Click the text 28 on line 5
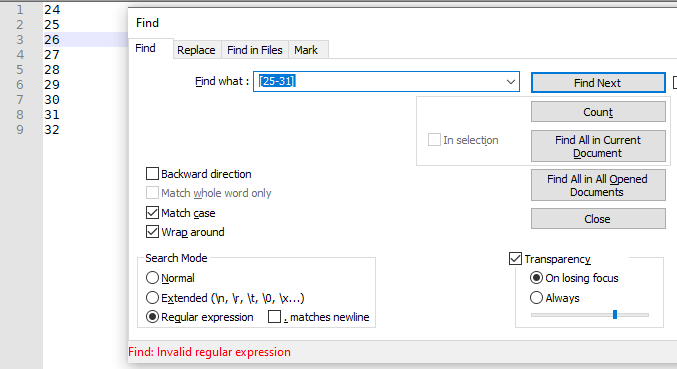The height and width of the screenshot is (369, 677). click(52, 70)
